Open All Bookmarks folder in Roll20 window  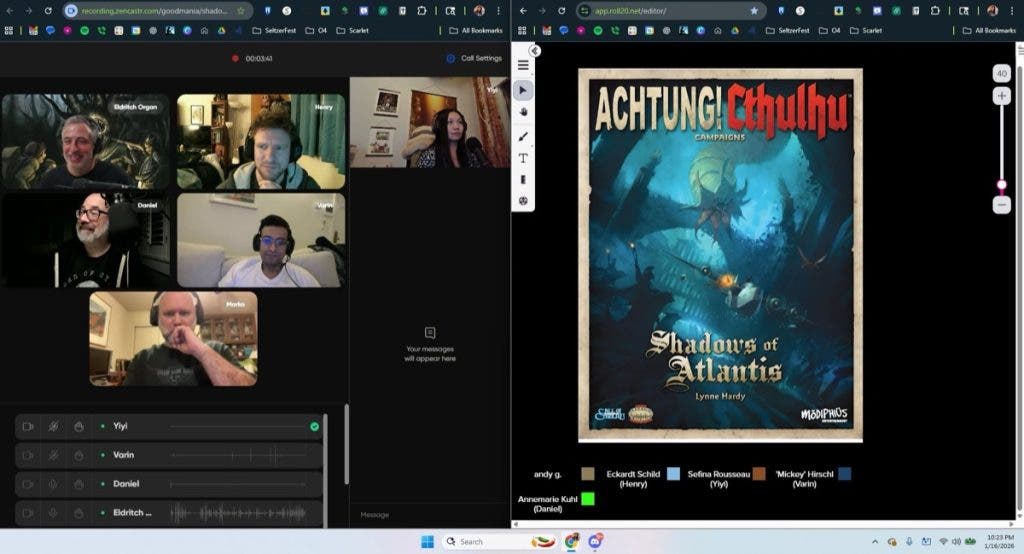(x=989, y=30)
